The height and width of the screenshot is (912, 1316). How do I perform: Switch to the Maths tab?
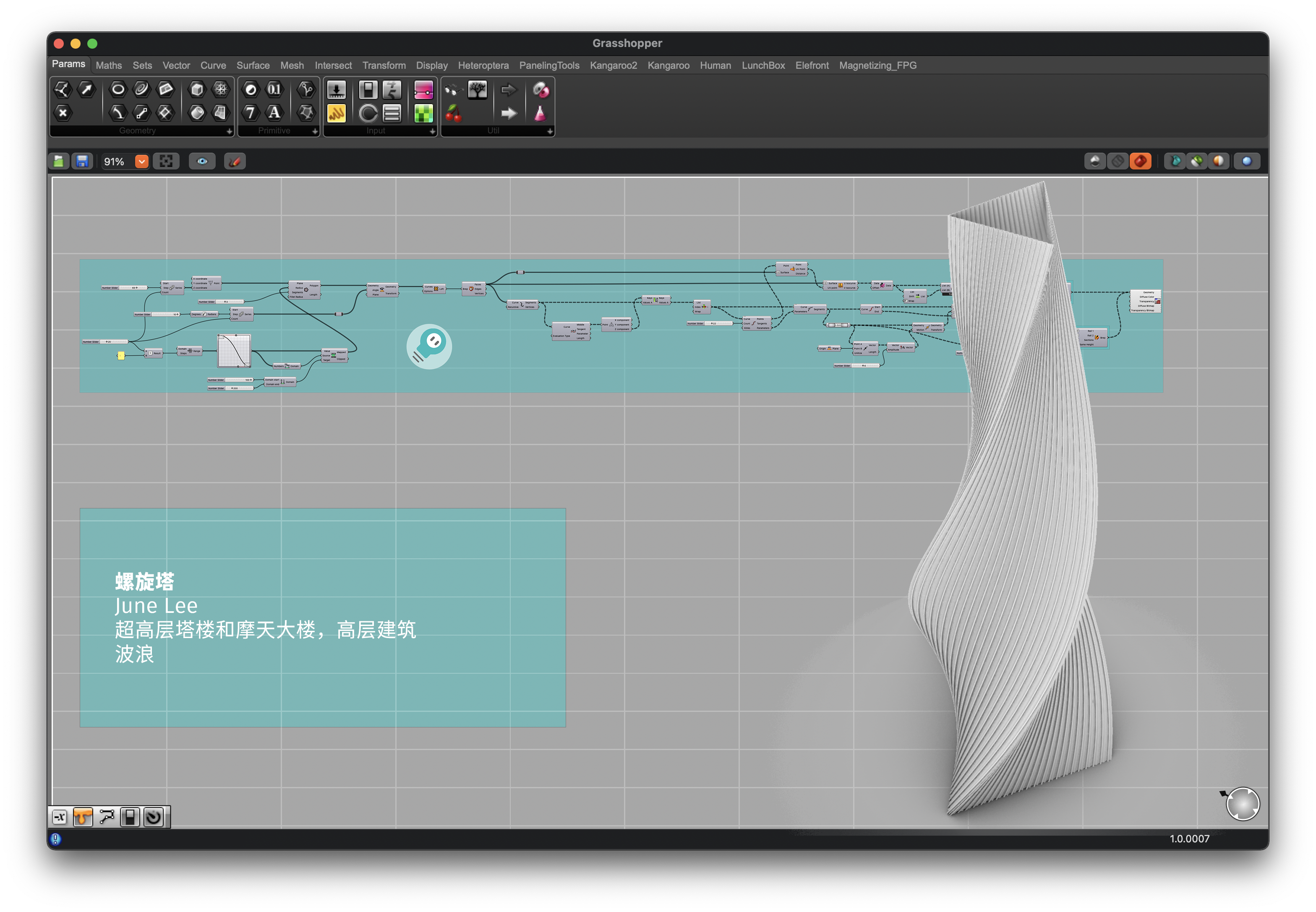[109, 66]
